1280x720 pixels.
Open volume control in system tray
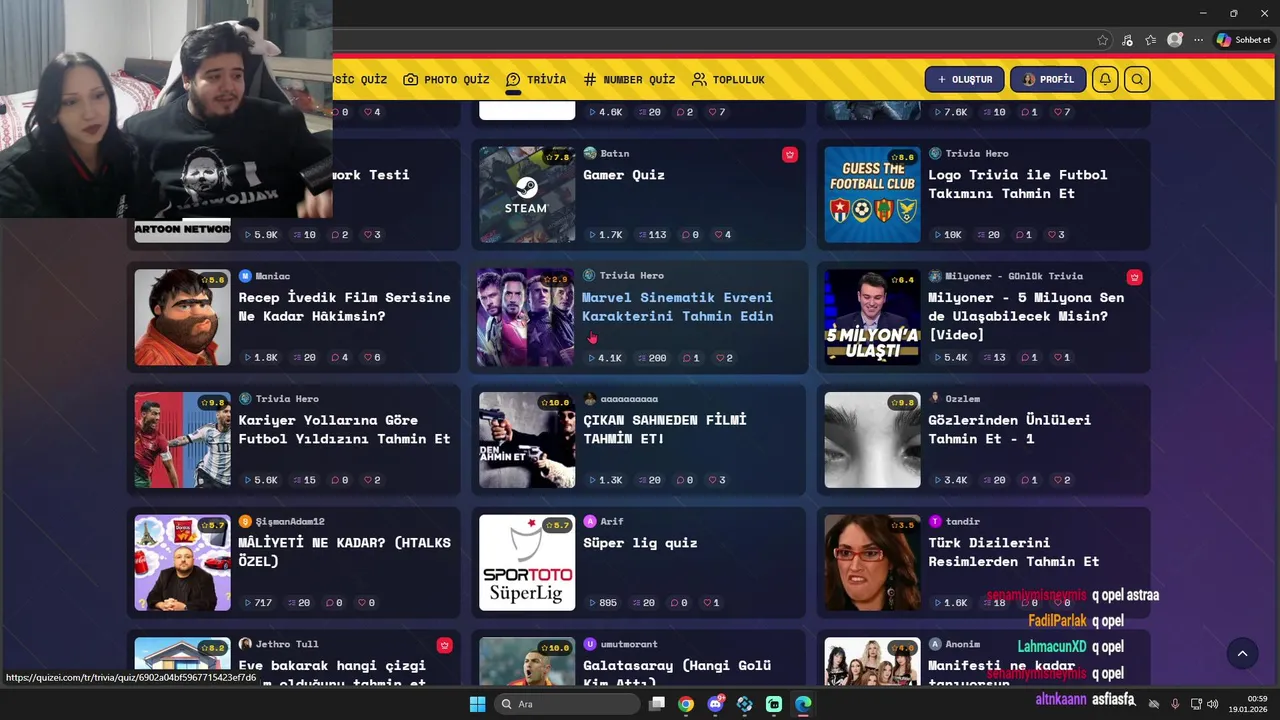click(x=1212, y=704)
